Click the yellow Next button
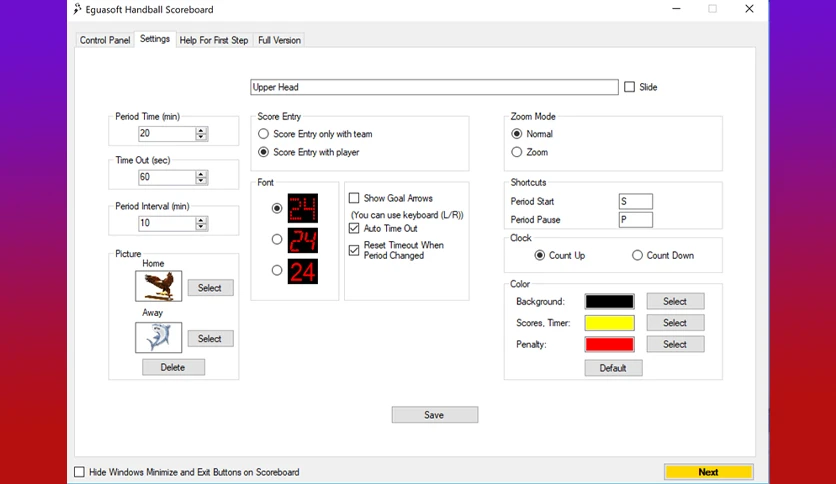Screen dimensions: 836x484 709,472
